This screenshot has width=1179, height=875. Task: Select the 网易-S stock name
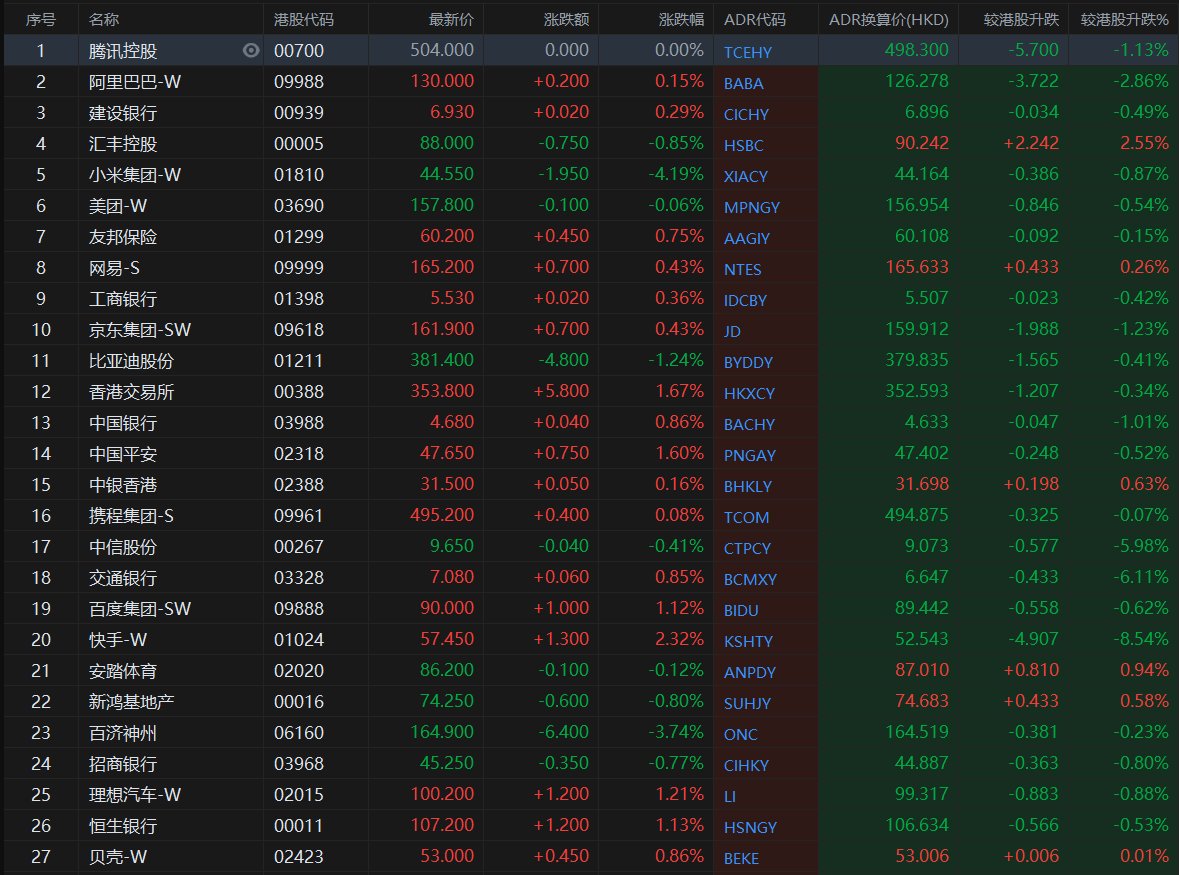coord(114,268)
